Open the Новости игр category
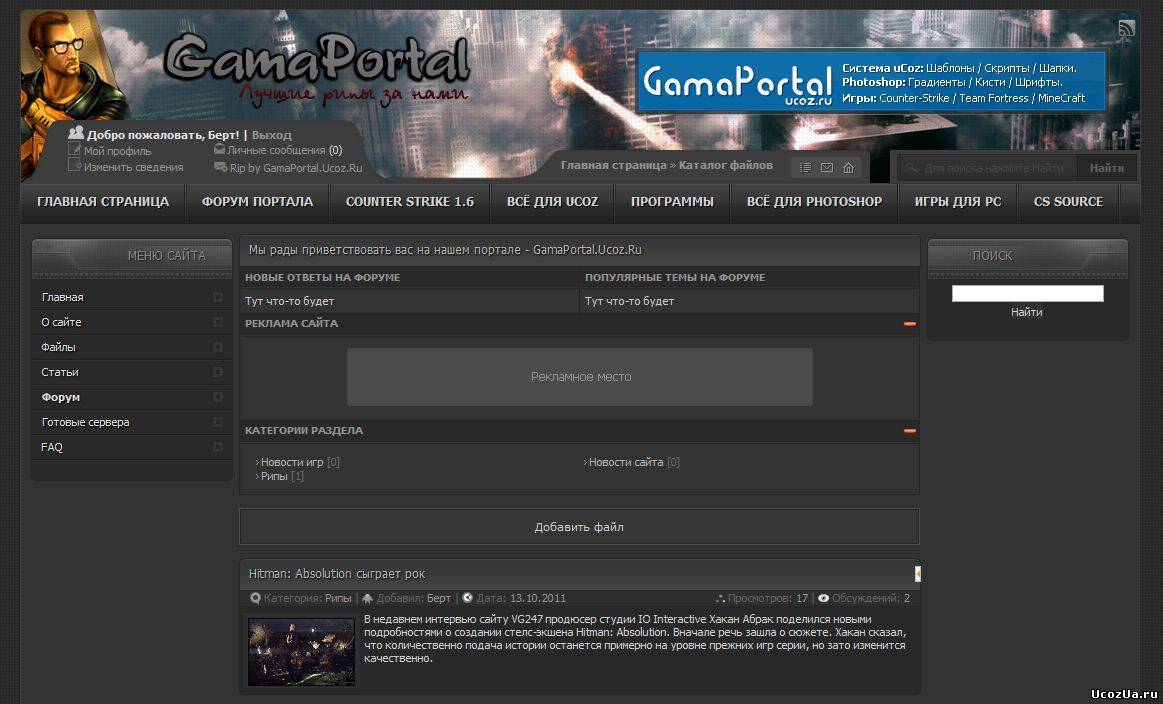This screenshot has height=704, width=1163. (x=292, y=462)
